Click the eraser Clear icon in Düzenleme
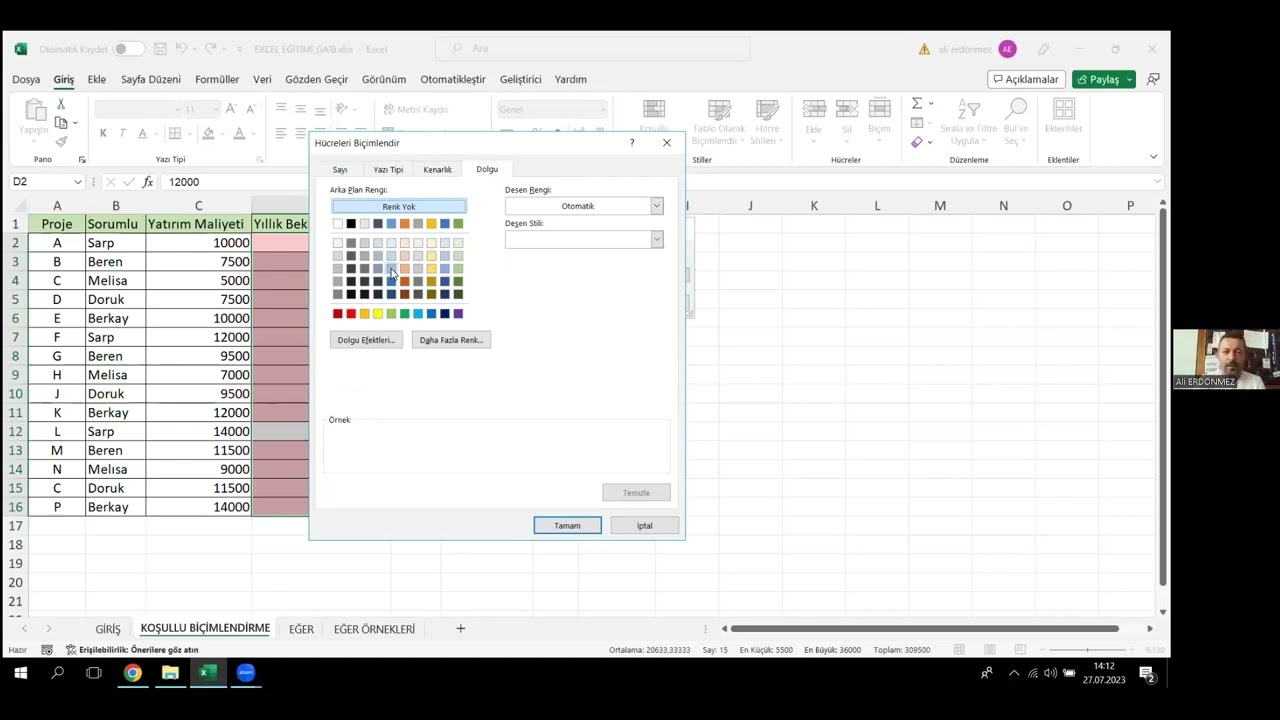This screenshot has height=720, width=1280. 916,142
